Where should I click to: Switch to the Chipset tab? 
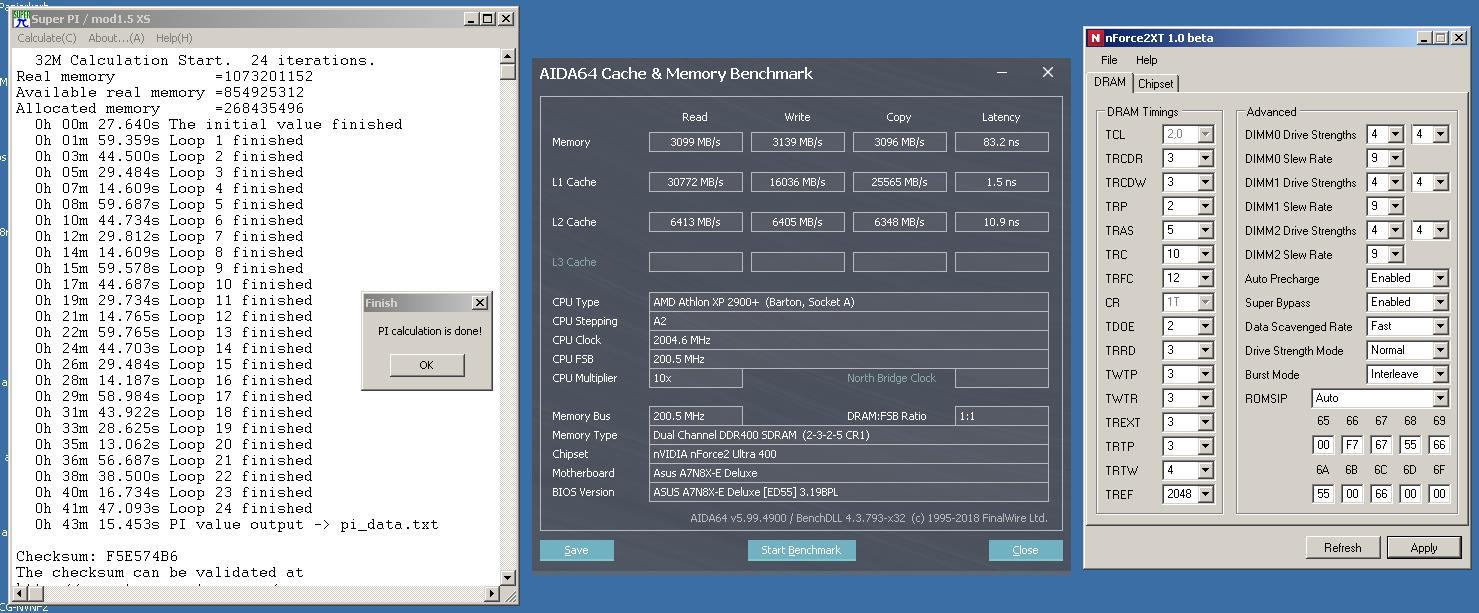(x=1156, y=84)
